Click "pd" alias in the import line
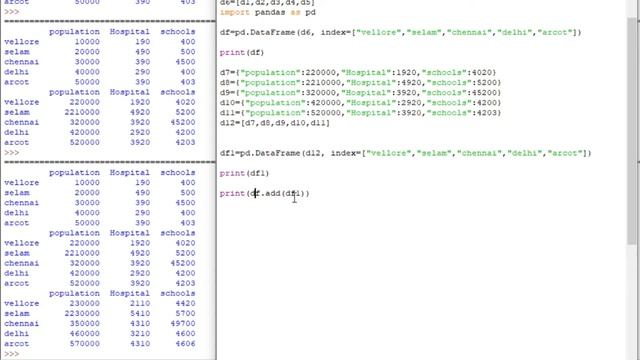640x360 pixels. pos(310,12)
